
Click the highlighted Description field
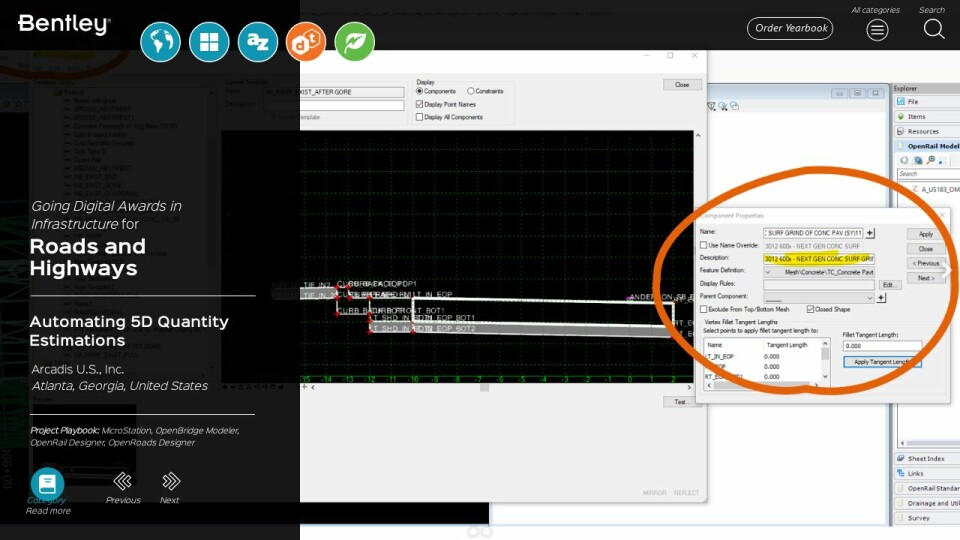(819, 259)
